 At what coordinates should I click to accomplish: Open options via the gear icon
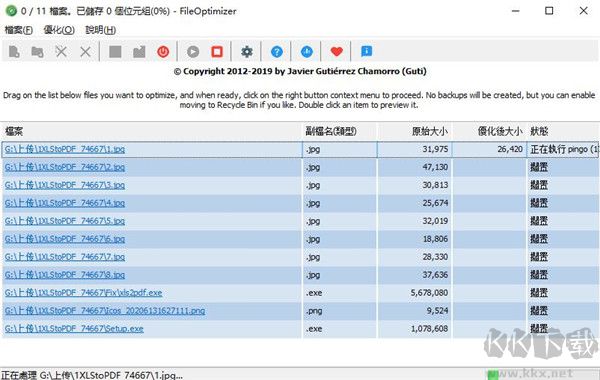pyautogui.click(x=247, y=51)
